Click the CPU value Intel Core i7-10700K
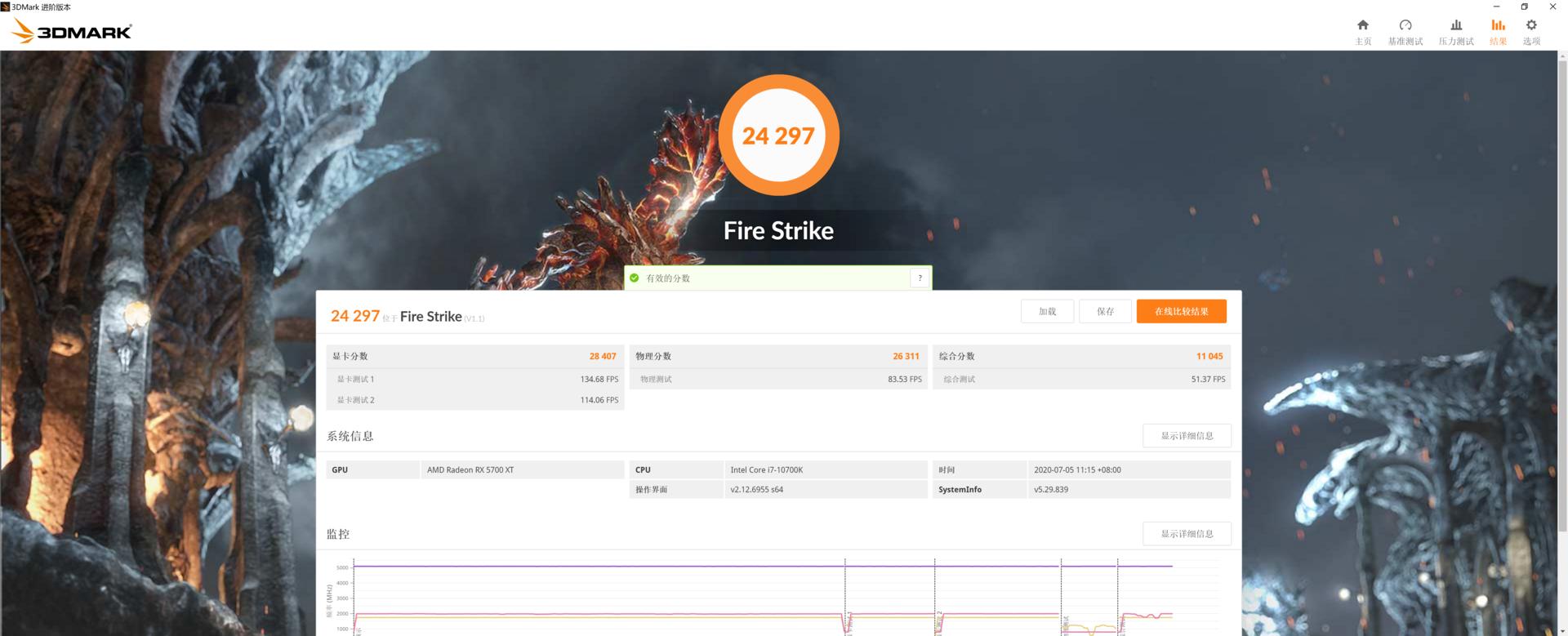1568x636 pixels. click(767, 470)
